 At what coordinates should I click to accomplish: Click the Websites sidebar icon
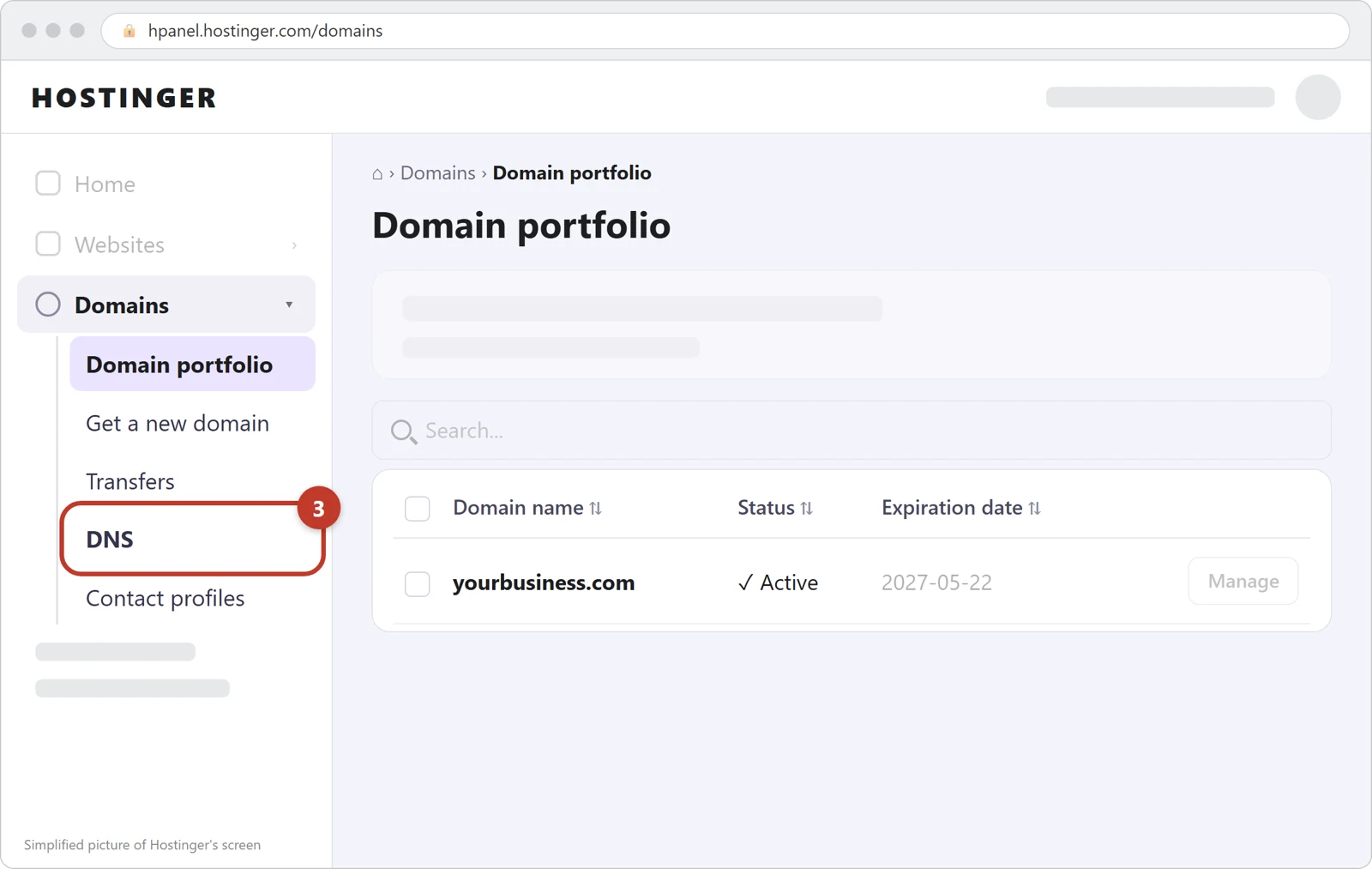click(48, 244)
